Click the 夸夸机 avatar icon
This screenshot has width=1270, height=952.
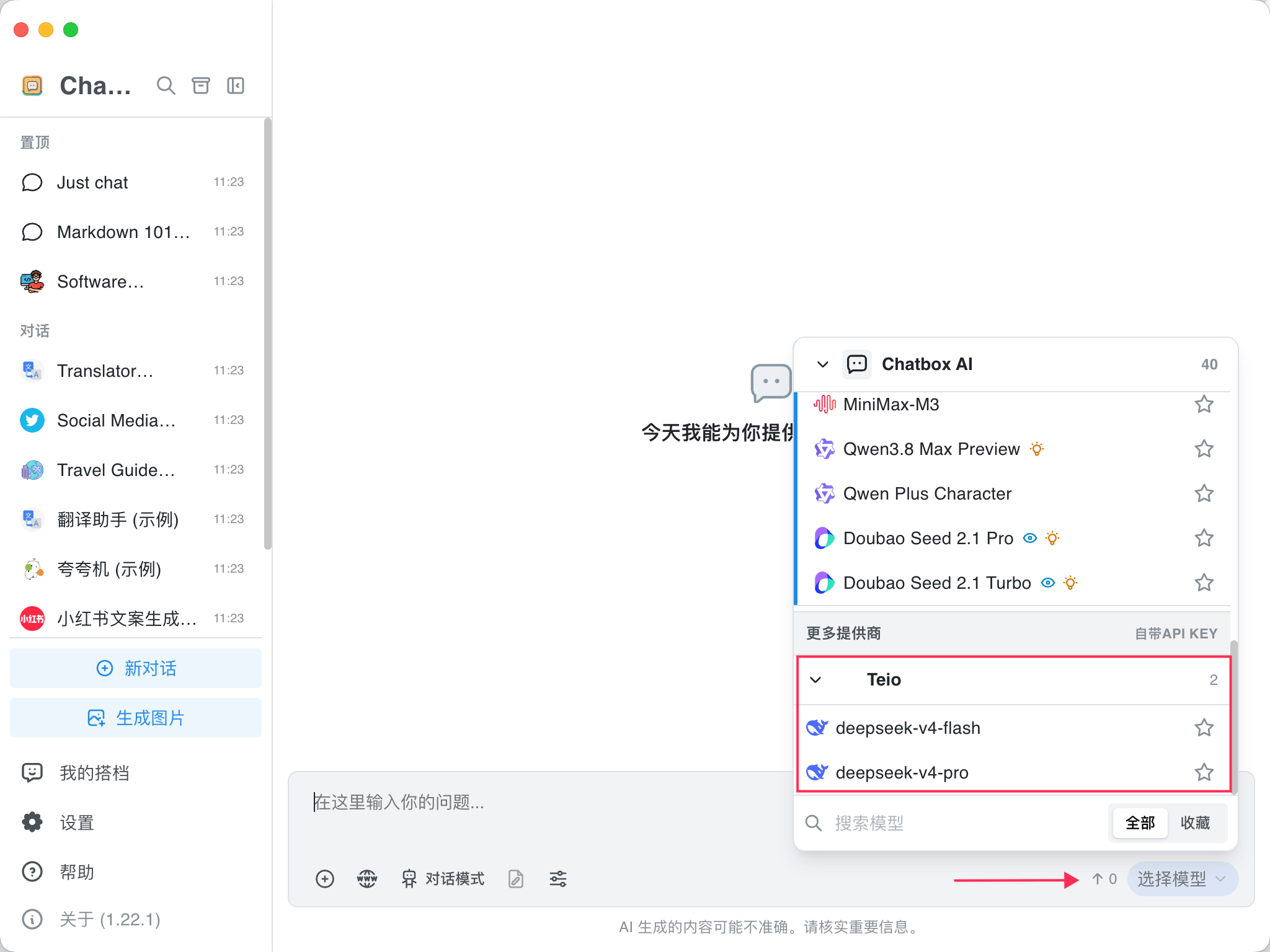[x=32, y=569]
